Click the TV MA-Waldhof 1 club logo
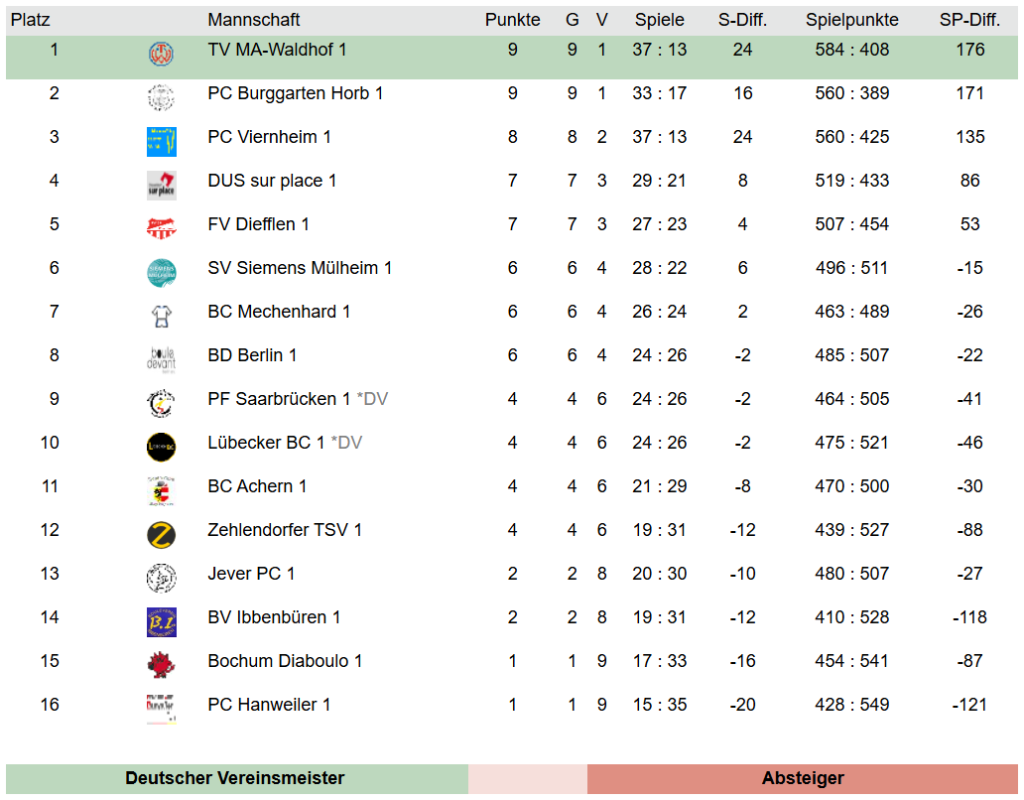Viewport: 1024px width, 800px height. click(x=161, y=54)
